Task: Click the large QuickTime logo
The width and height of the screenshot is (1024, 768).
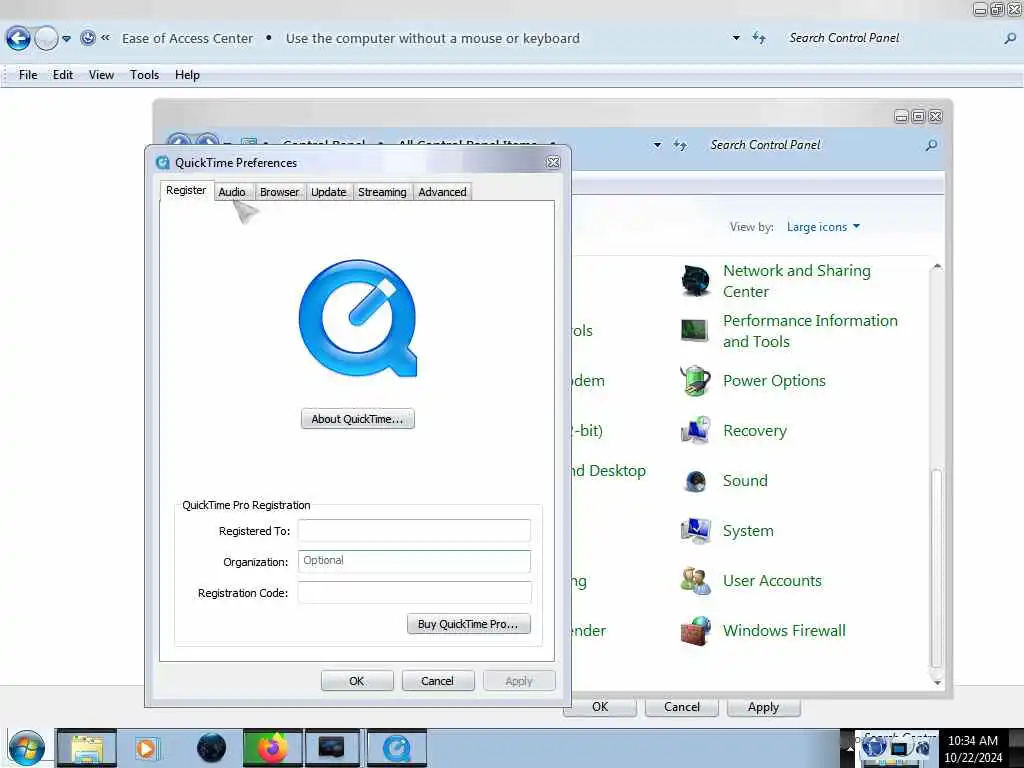Action: click(358, 318)
